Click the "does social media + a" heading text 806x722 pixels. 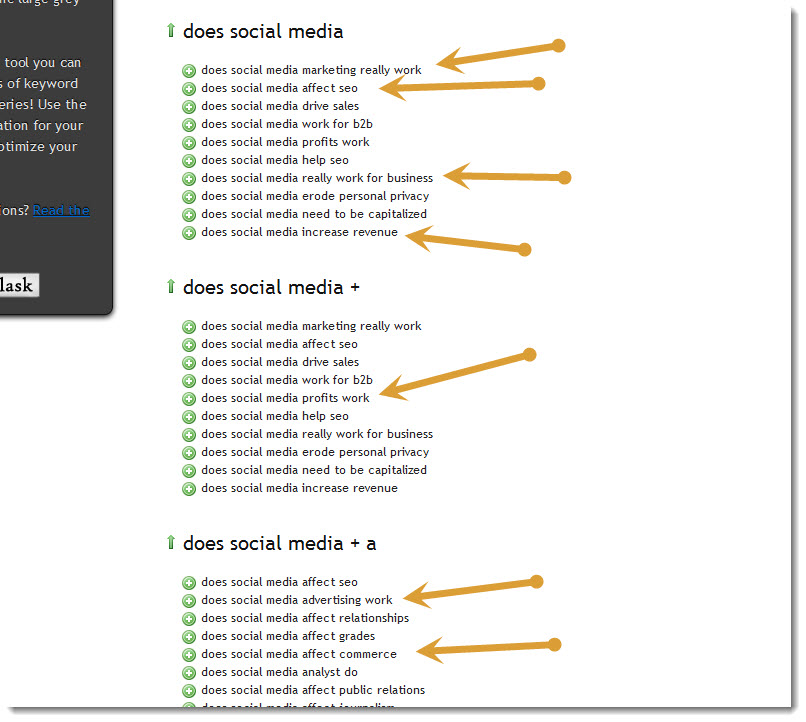(280, 544)
